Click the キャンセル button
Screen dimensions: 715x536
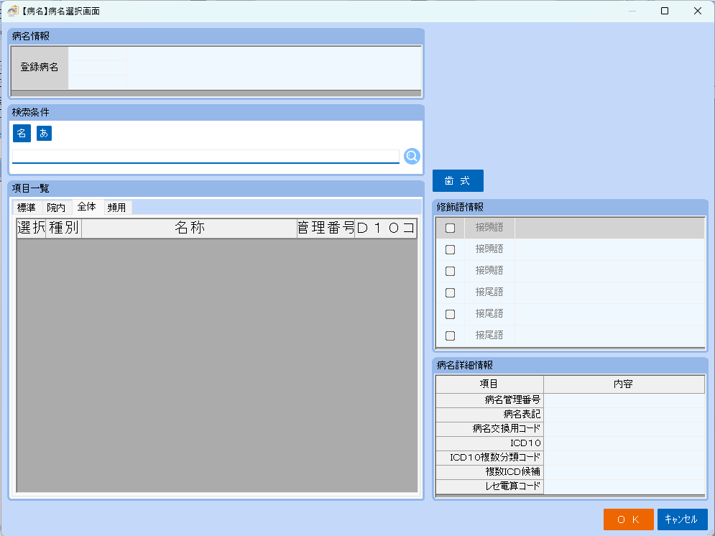point(682,519)
